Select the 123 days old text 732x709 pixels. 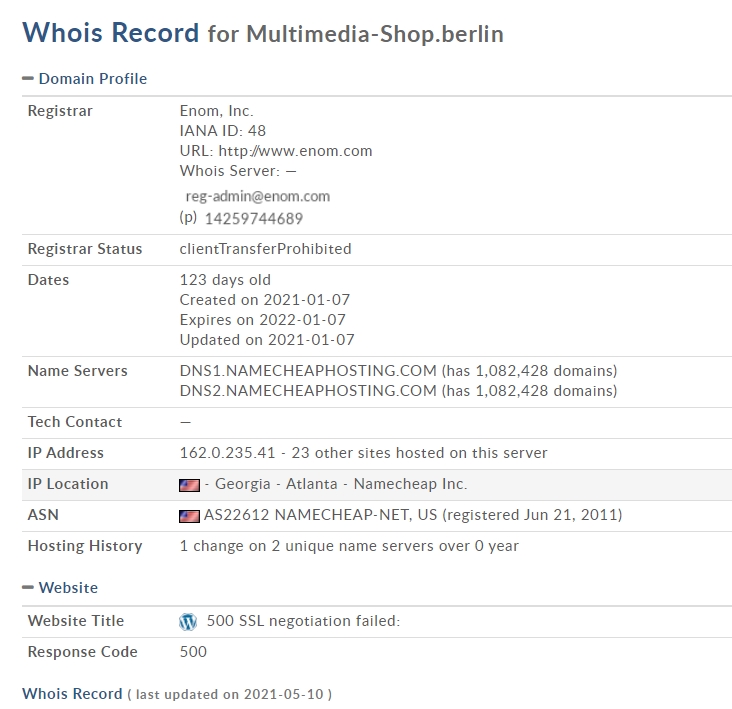point(225,280)
